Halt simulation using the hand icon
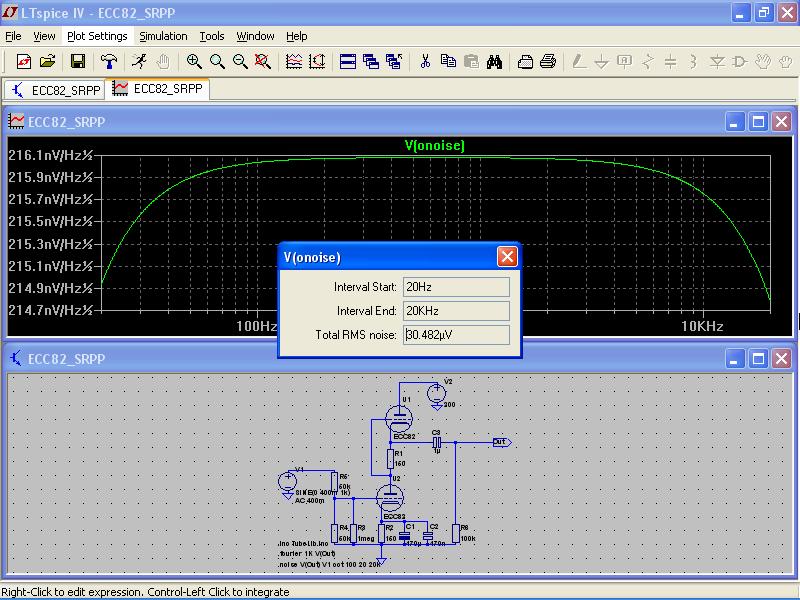 [x=163, y=62]
